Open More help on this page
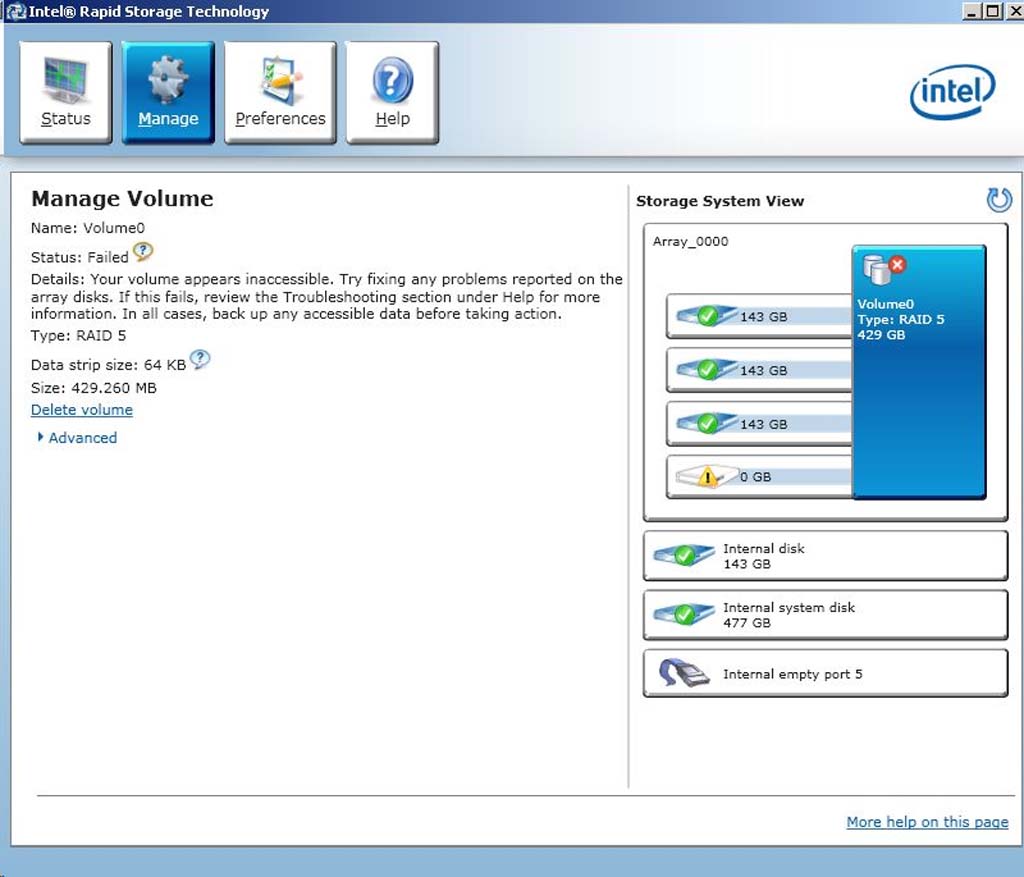Viewport: 1024px width, 877px height. click(927, 821)
